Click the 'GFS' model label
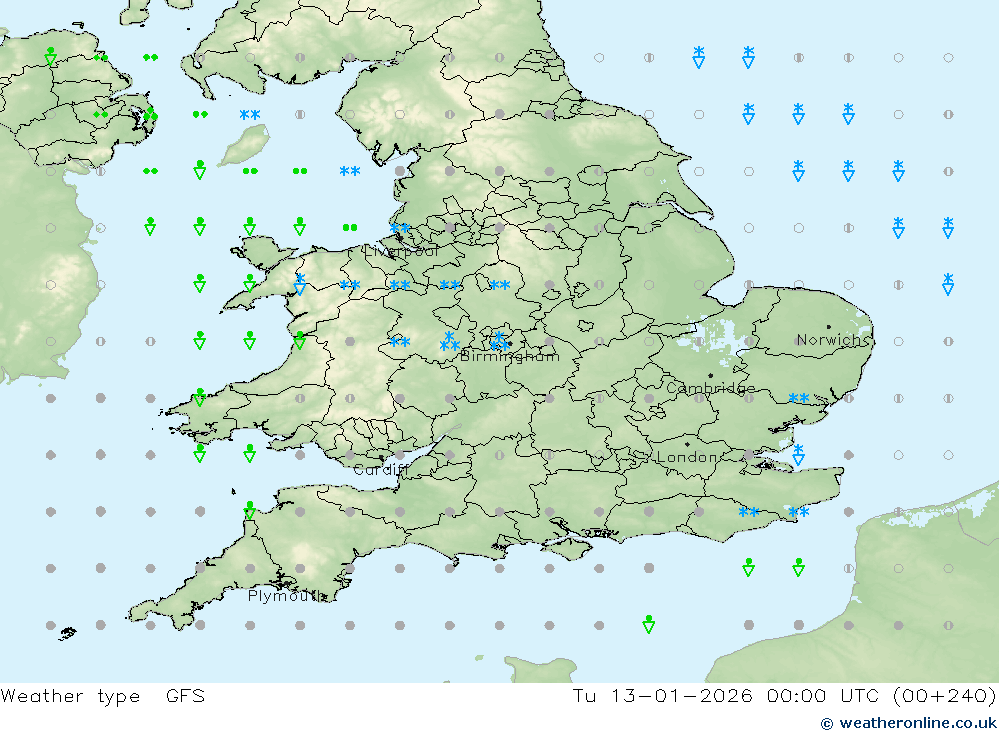 [x=185, y=695]
